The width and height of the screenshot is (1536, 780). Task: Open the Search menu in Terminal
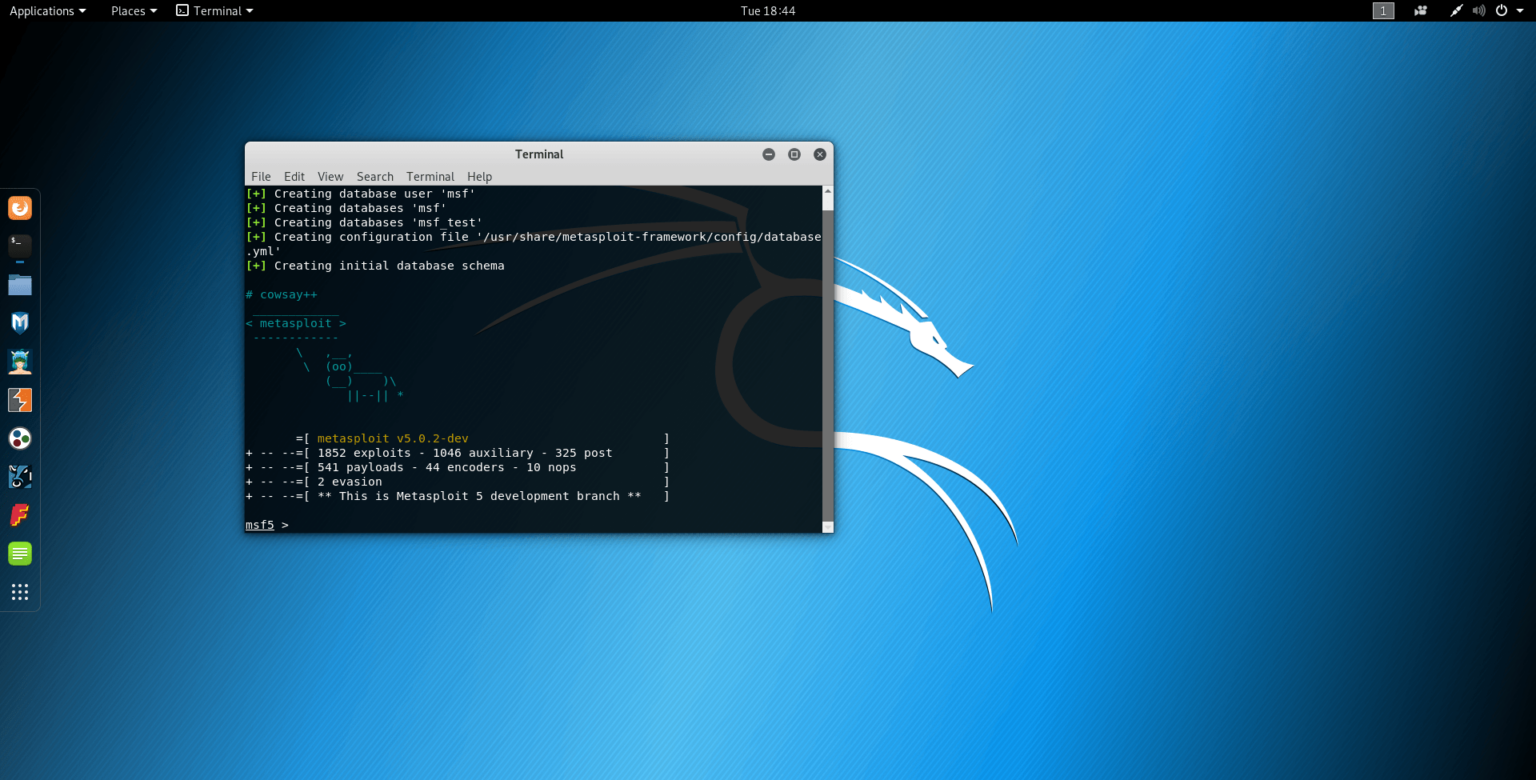(x=375, y=176)
